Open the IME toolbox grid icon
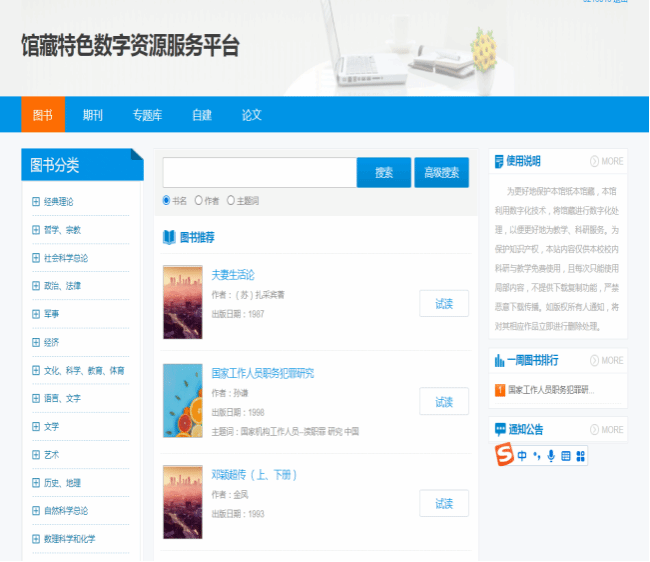This screenshot has width=650, height=562. [581, 456]
